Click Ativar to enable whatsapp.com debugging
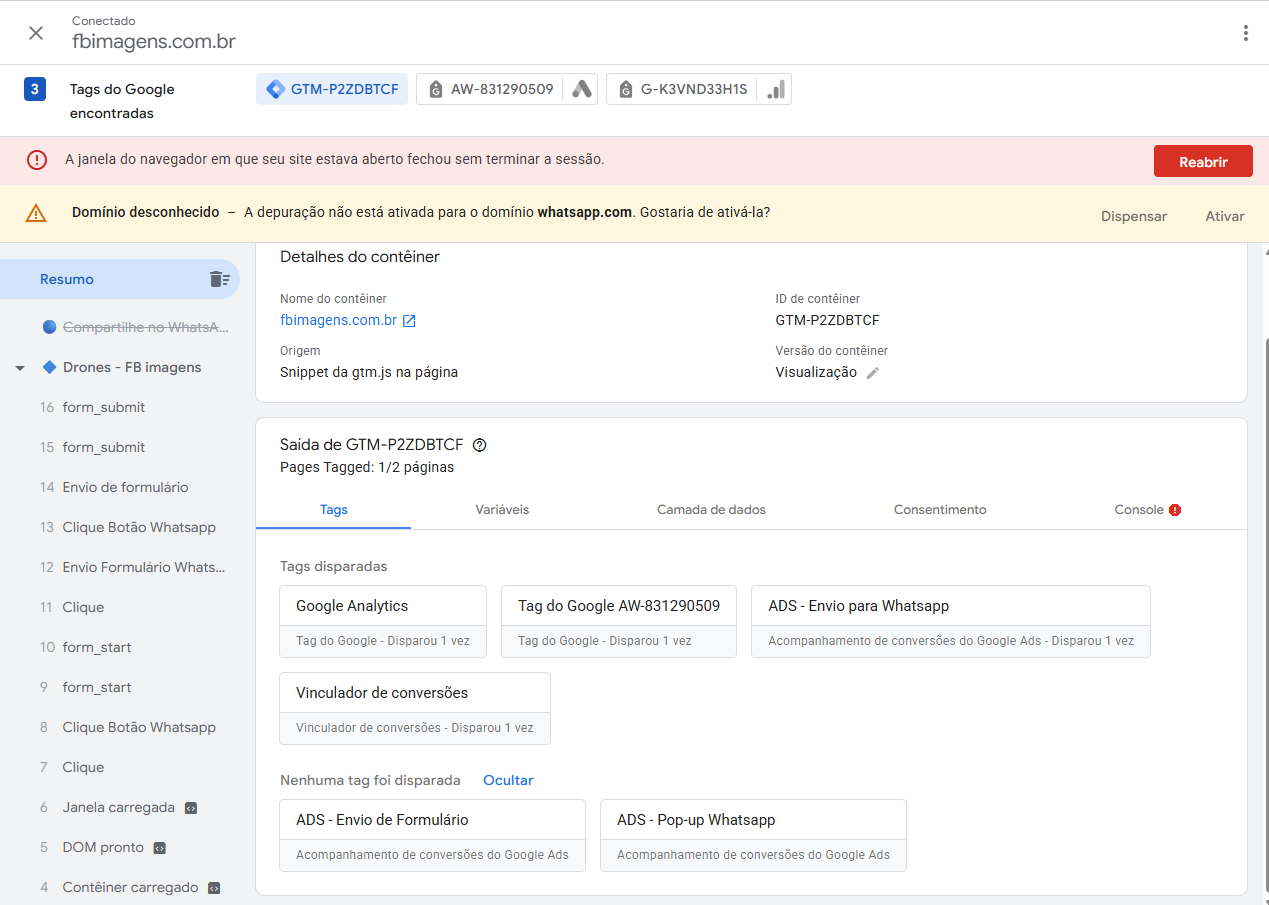The image size is (1269, 905). (1224, 216)
